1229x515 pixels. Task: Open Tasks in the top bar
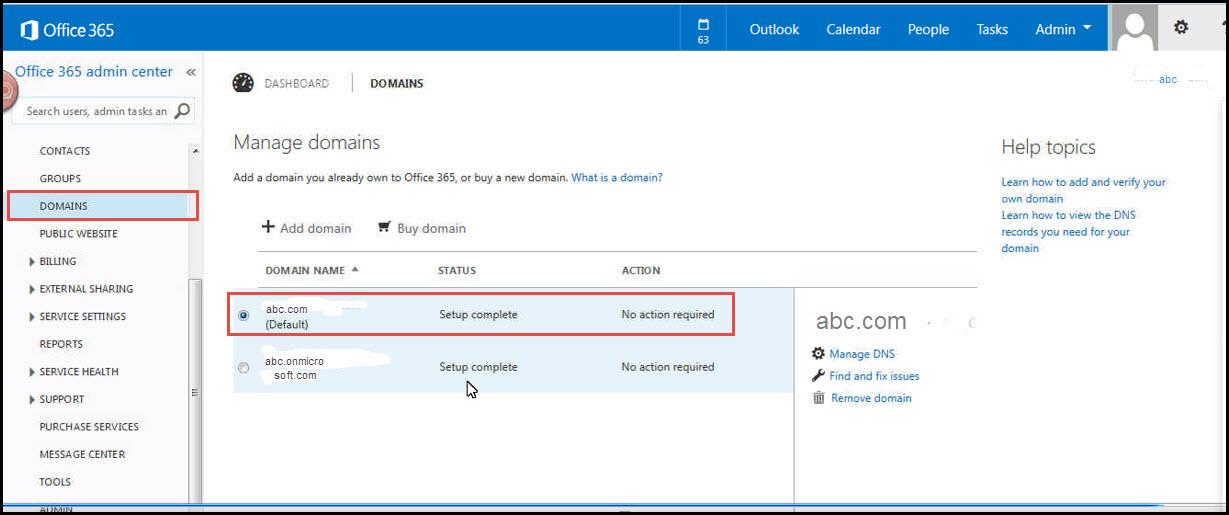(x=992, y=29)
